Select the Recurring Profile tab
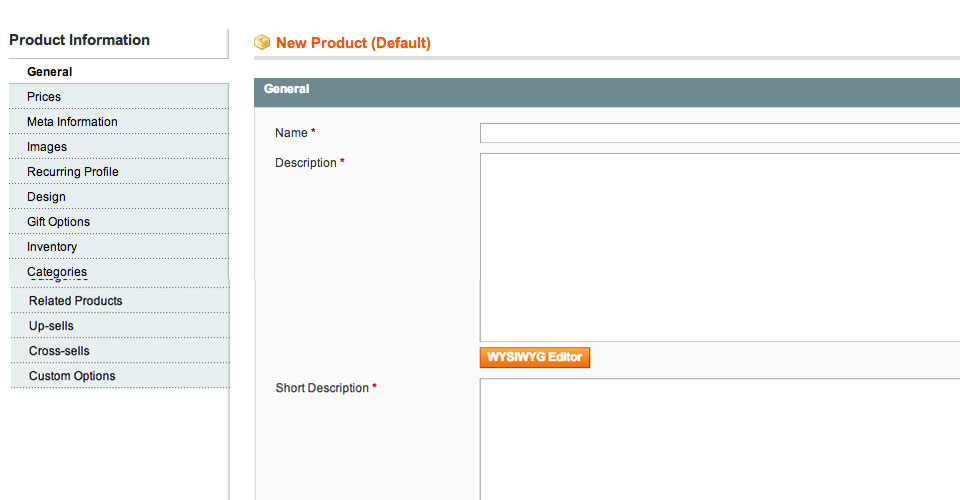The width and height of the screenshot is (960, 500). click(119, 172)
